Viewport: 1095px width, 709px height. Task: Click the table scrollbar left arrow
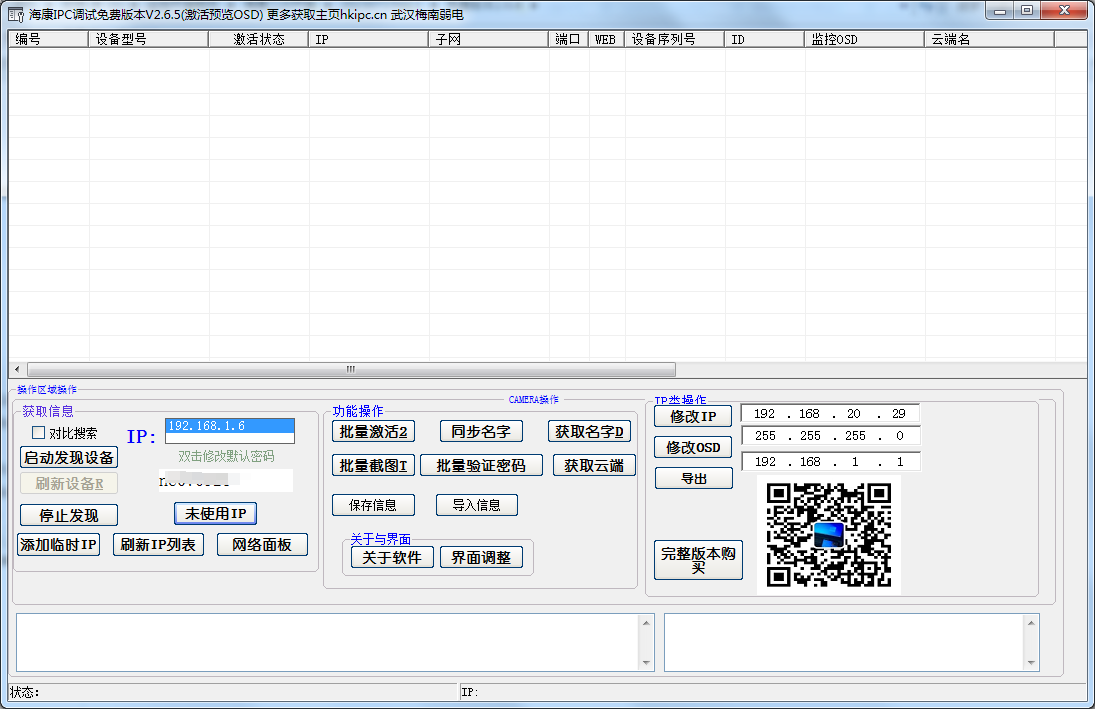17,369
